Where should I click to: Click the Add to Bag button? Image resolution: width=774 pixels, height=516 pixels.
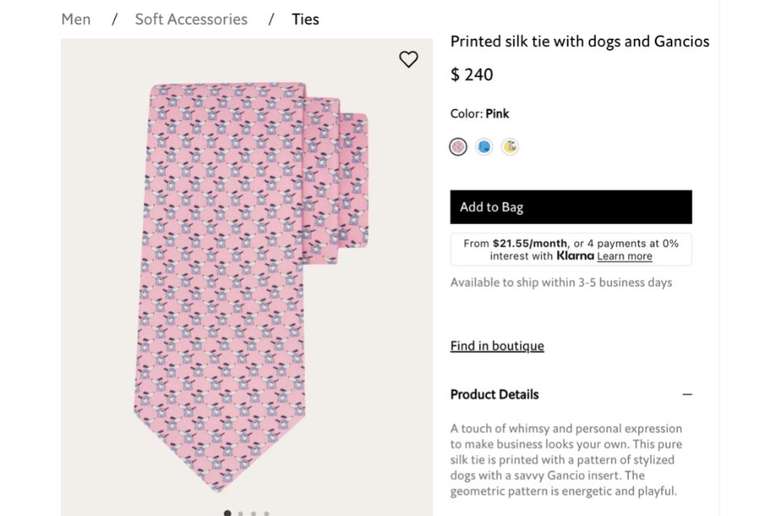point(570,207)
